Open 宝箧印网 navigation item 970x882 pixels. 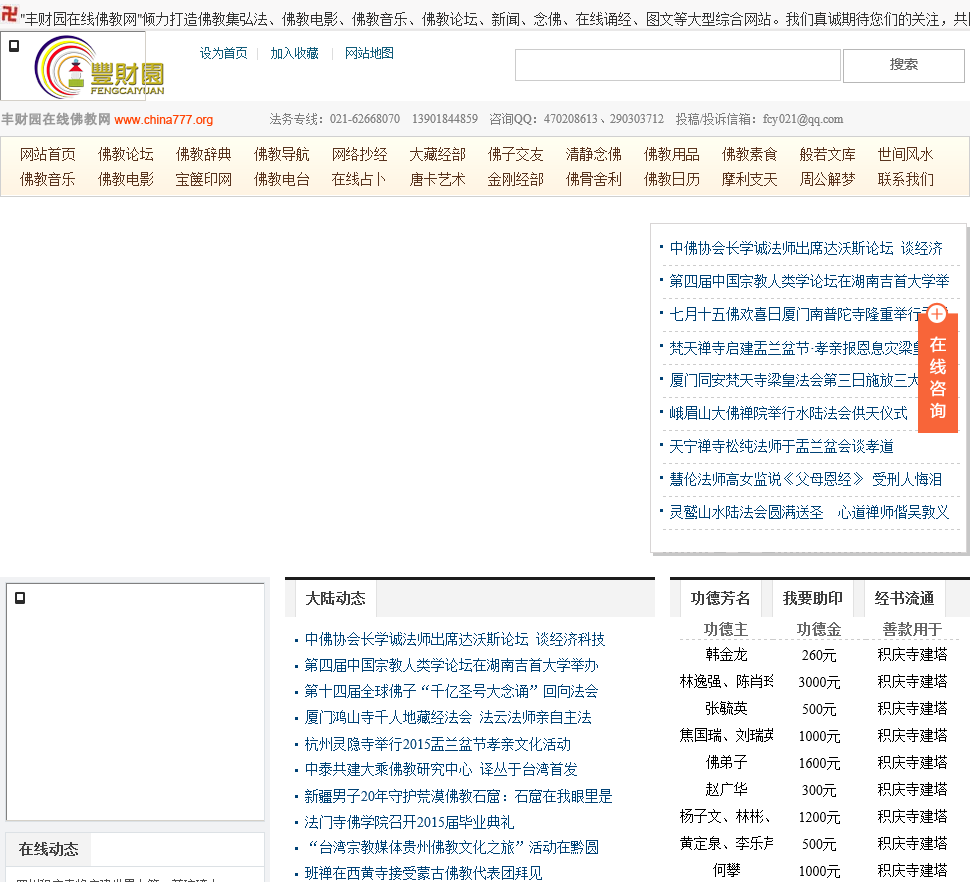click(x=204, y=179)
